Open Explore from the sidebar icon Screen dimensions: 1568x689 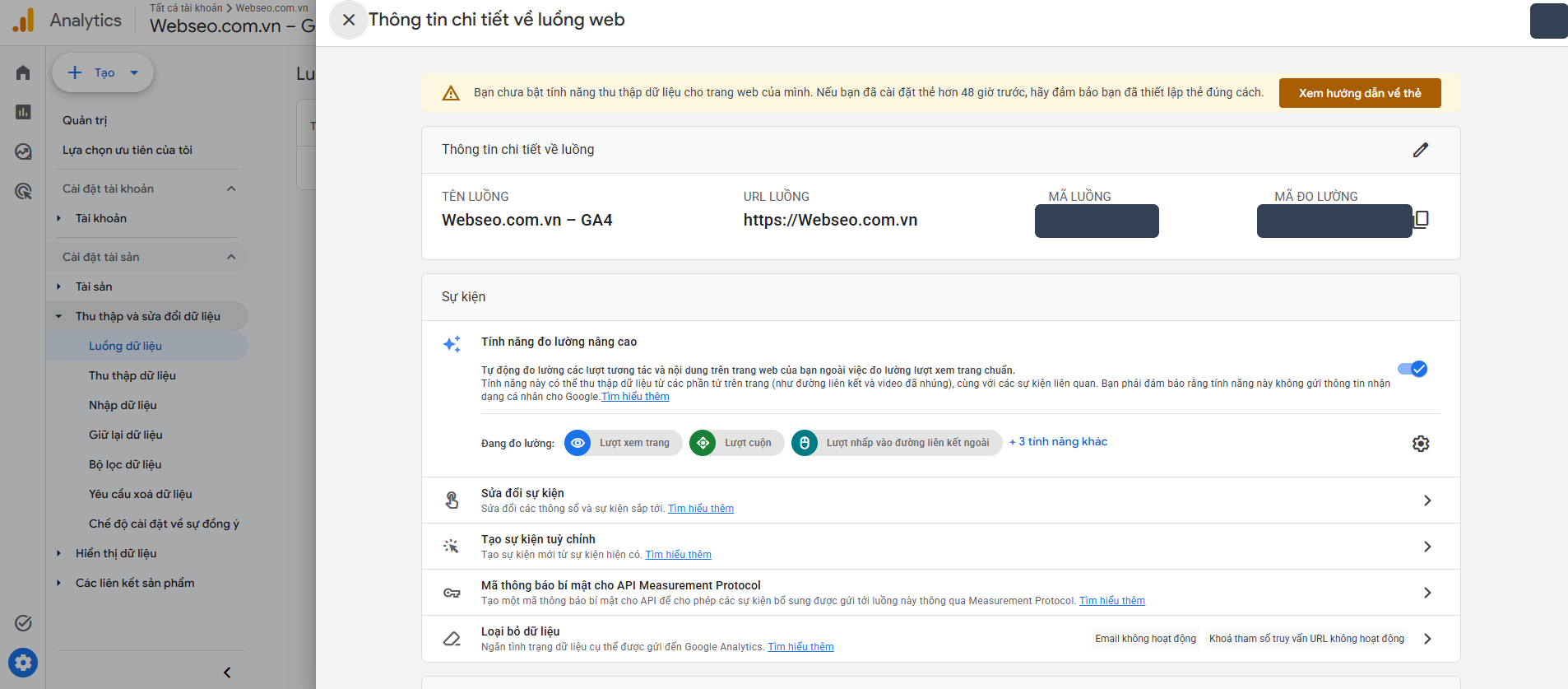point(23,151)
